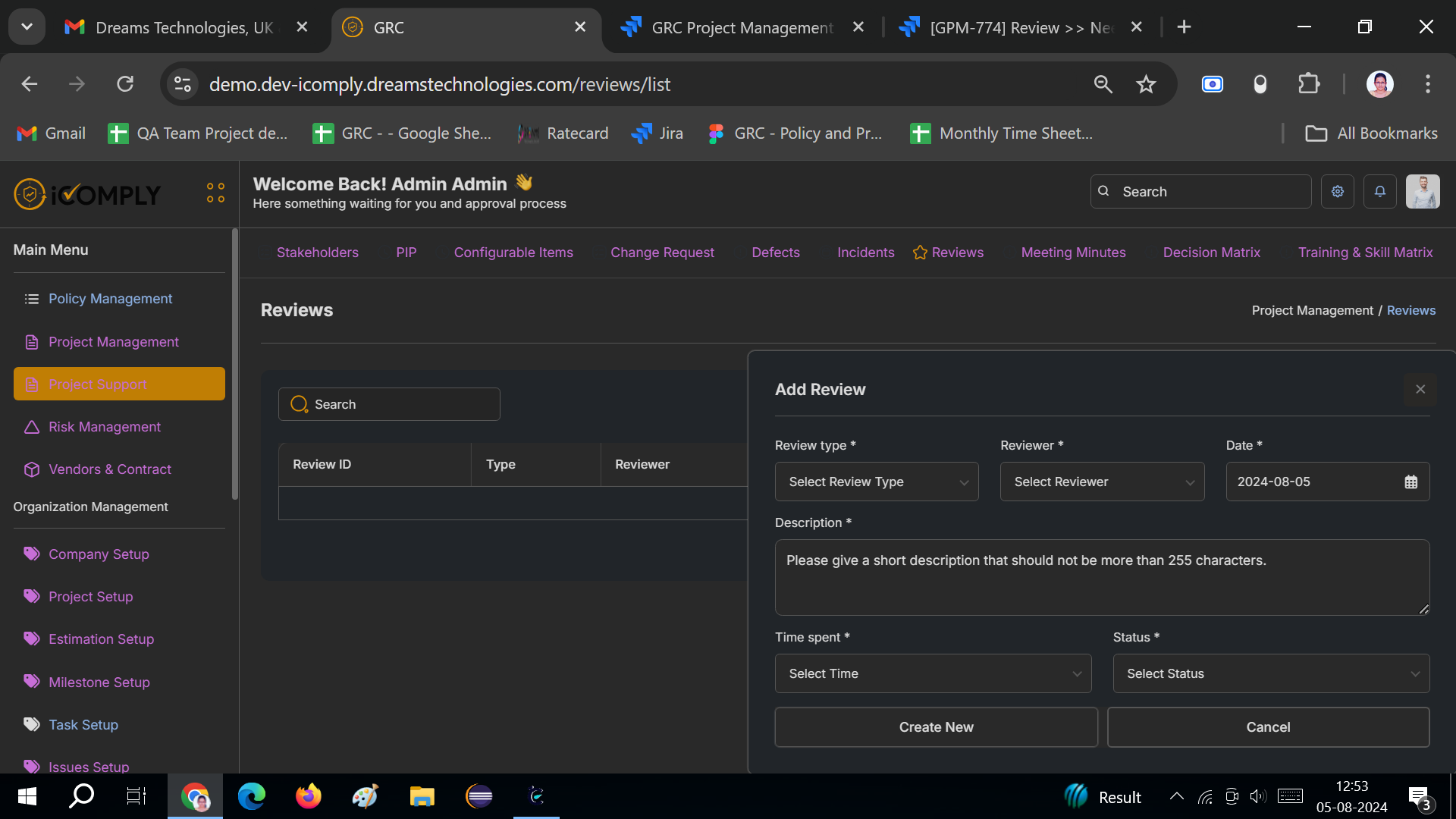Open the Change Request tab
1456x819 pixels.
click(662, 253)
